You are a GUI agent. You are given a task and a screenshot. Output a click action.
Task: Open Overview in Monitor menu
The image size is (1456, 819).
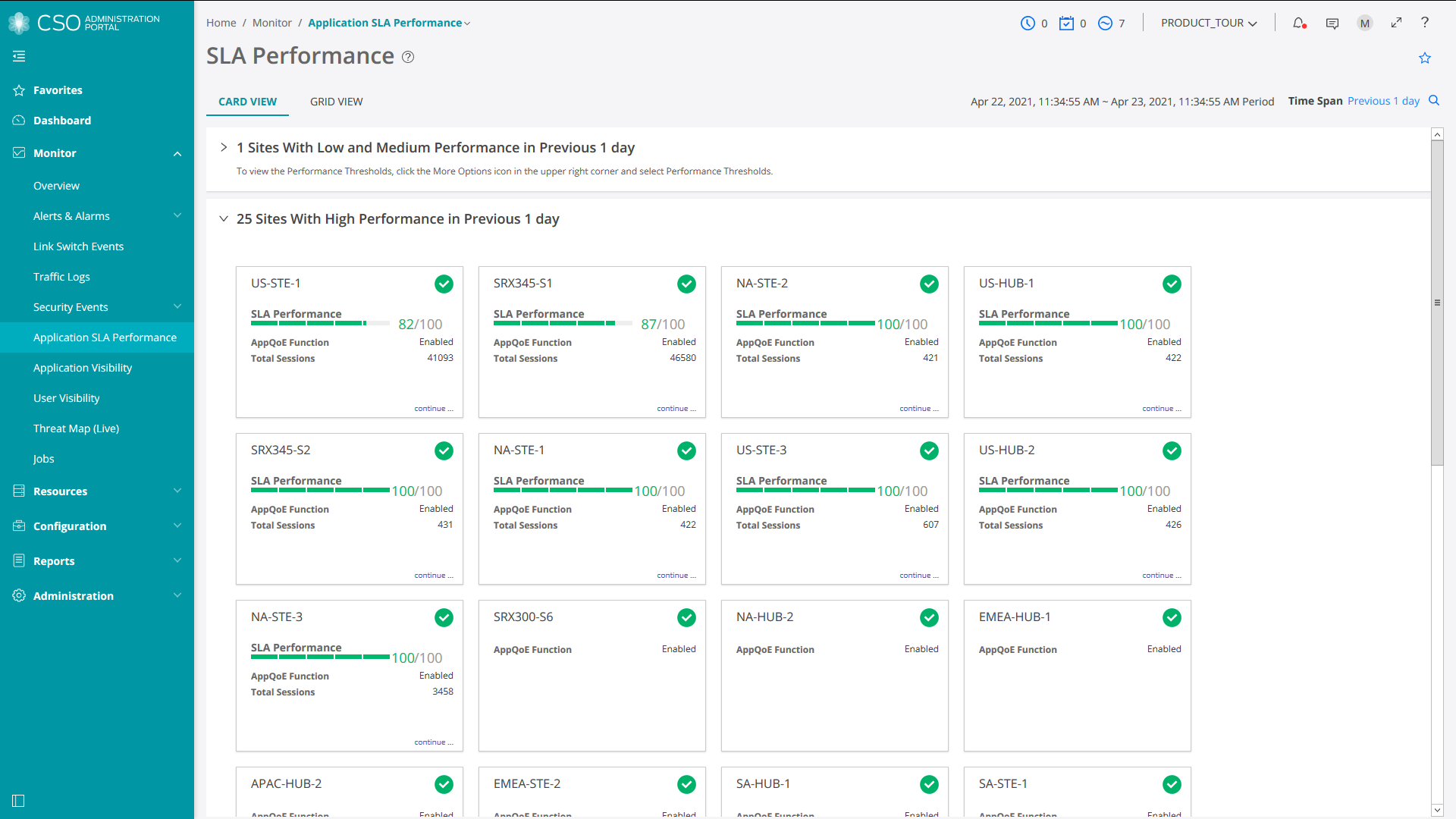tap(56, 186)
